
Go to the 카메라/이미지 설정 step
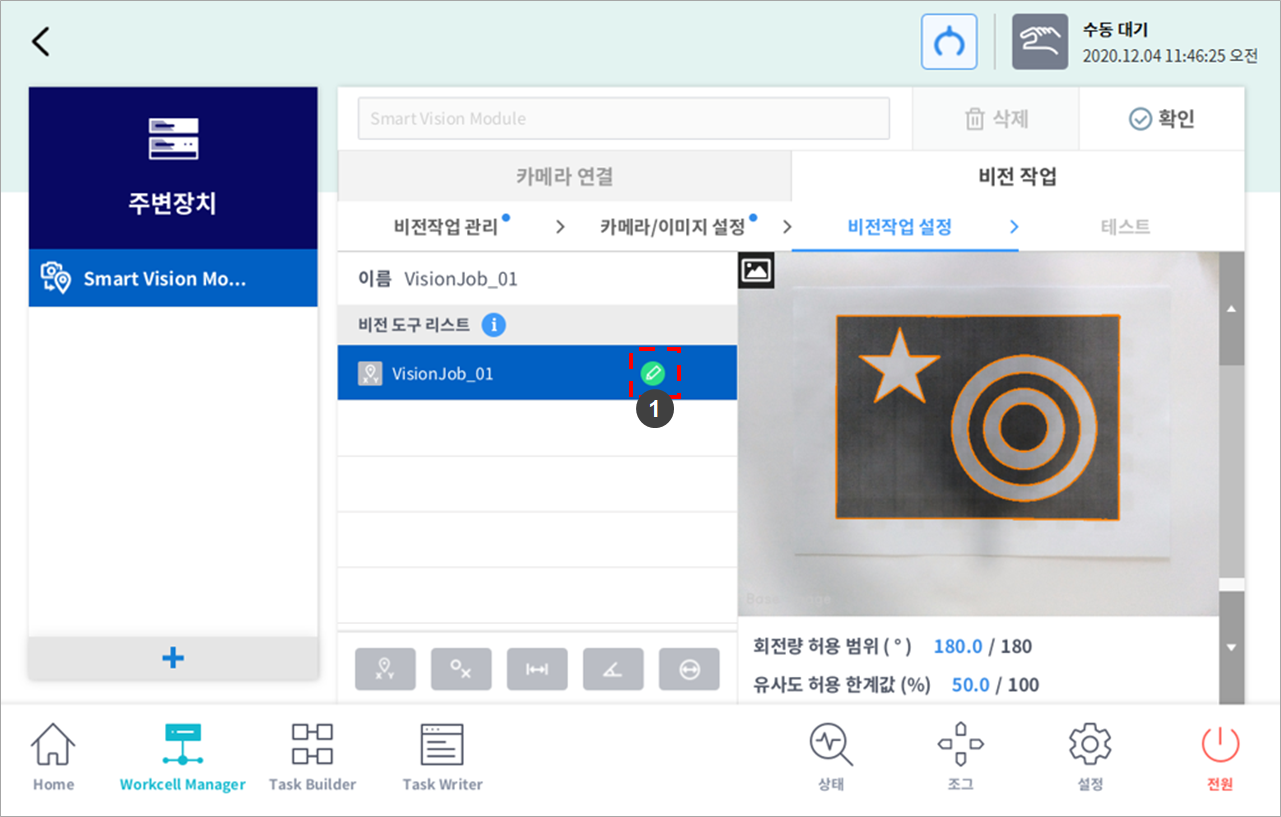pyautogui.click(x=672, y=227)
